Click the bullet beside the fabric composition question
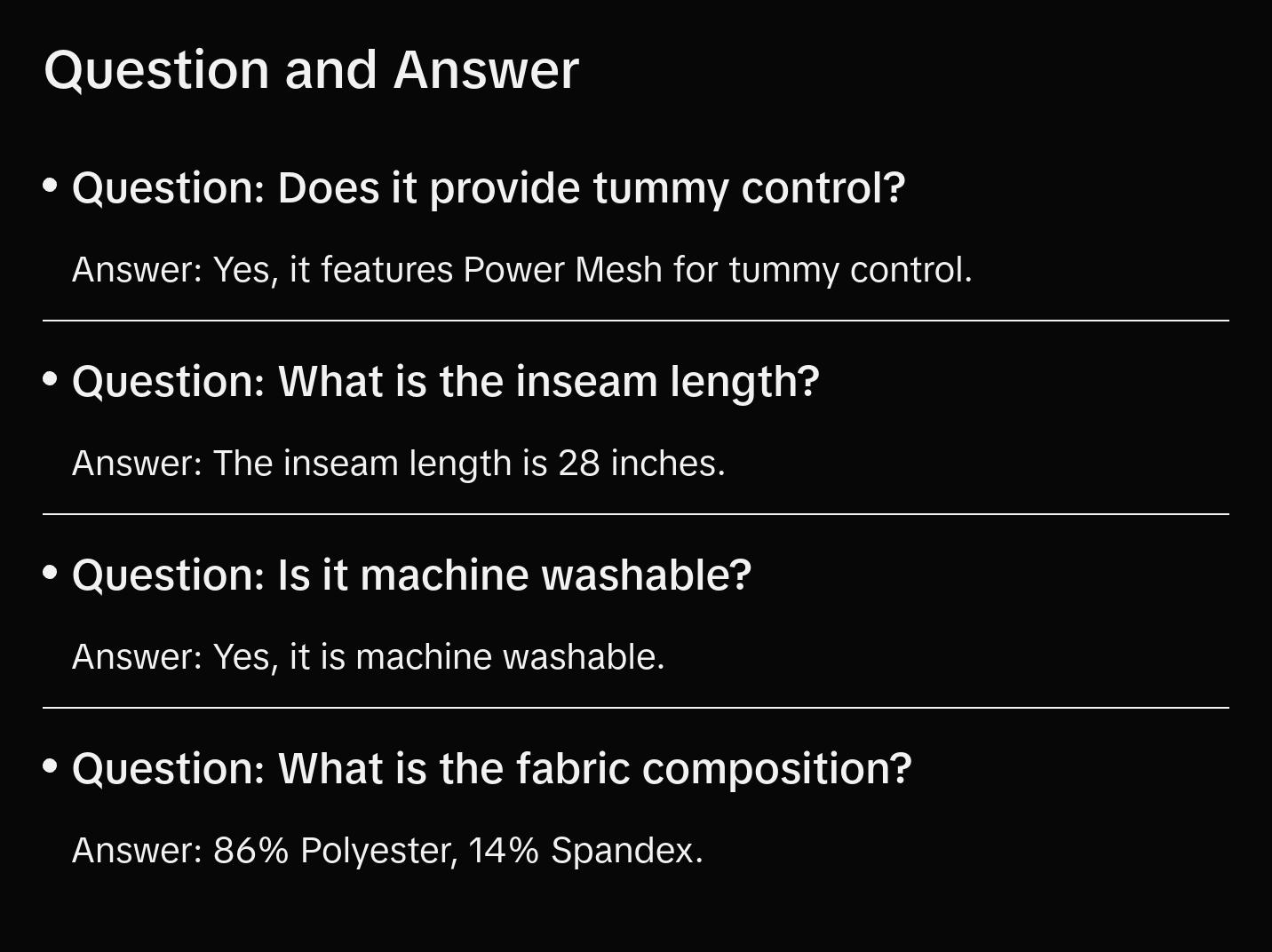The width and height of the screenshot is (1272, 952). tap(51, 766)
